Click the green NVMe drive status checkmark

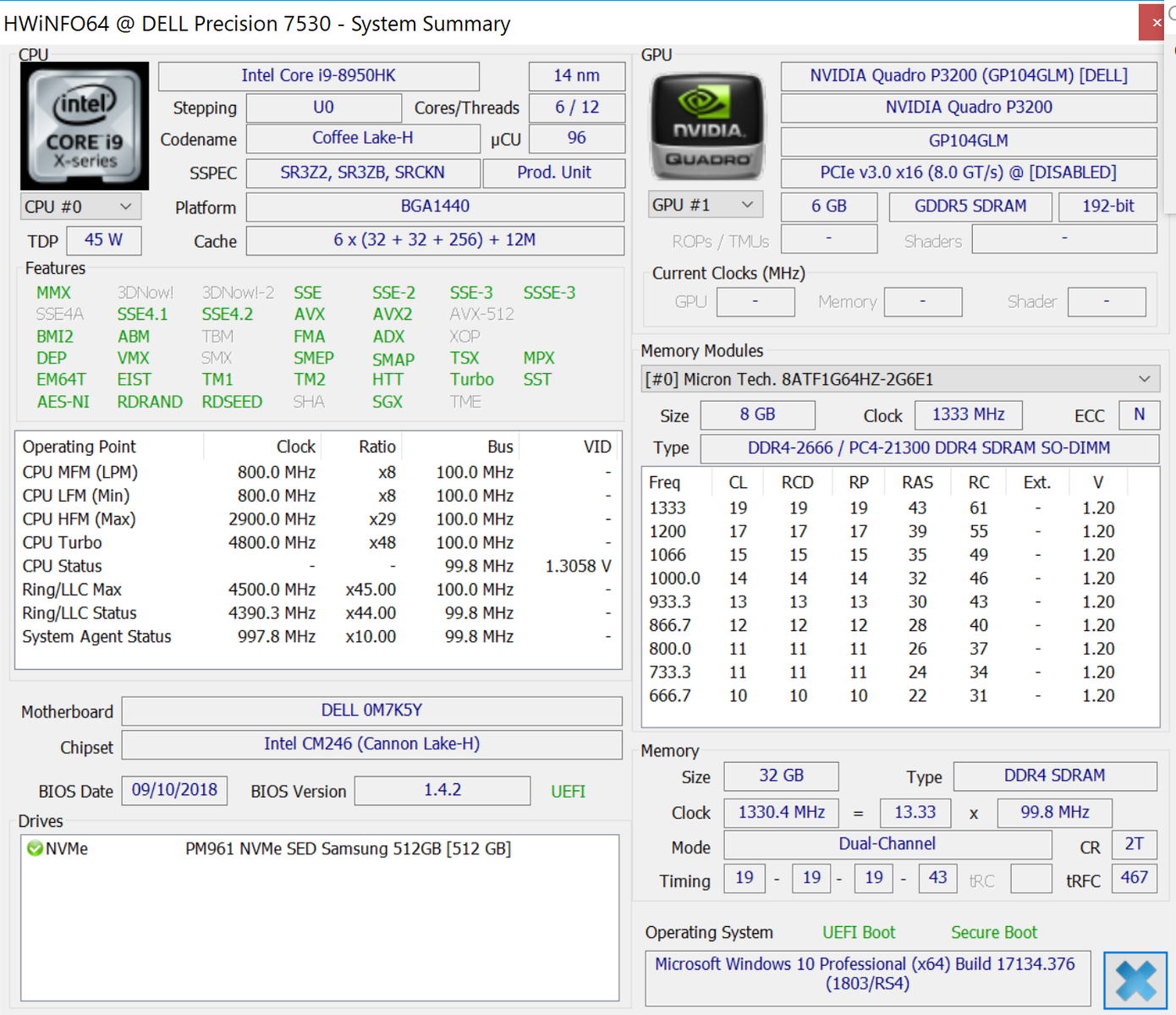tap(35, 848)
